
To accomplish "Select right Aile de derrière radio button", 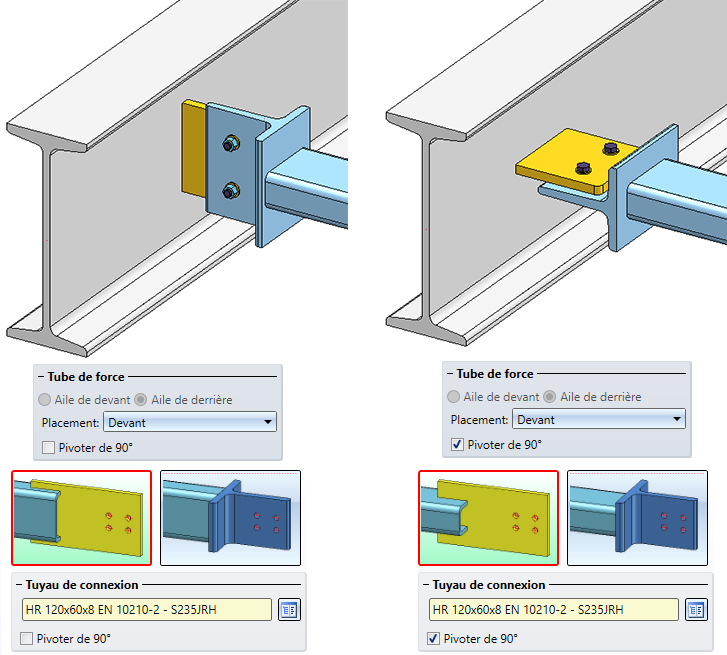I will [x=550, y=397].
